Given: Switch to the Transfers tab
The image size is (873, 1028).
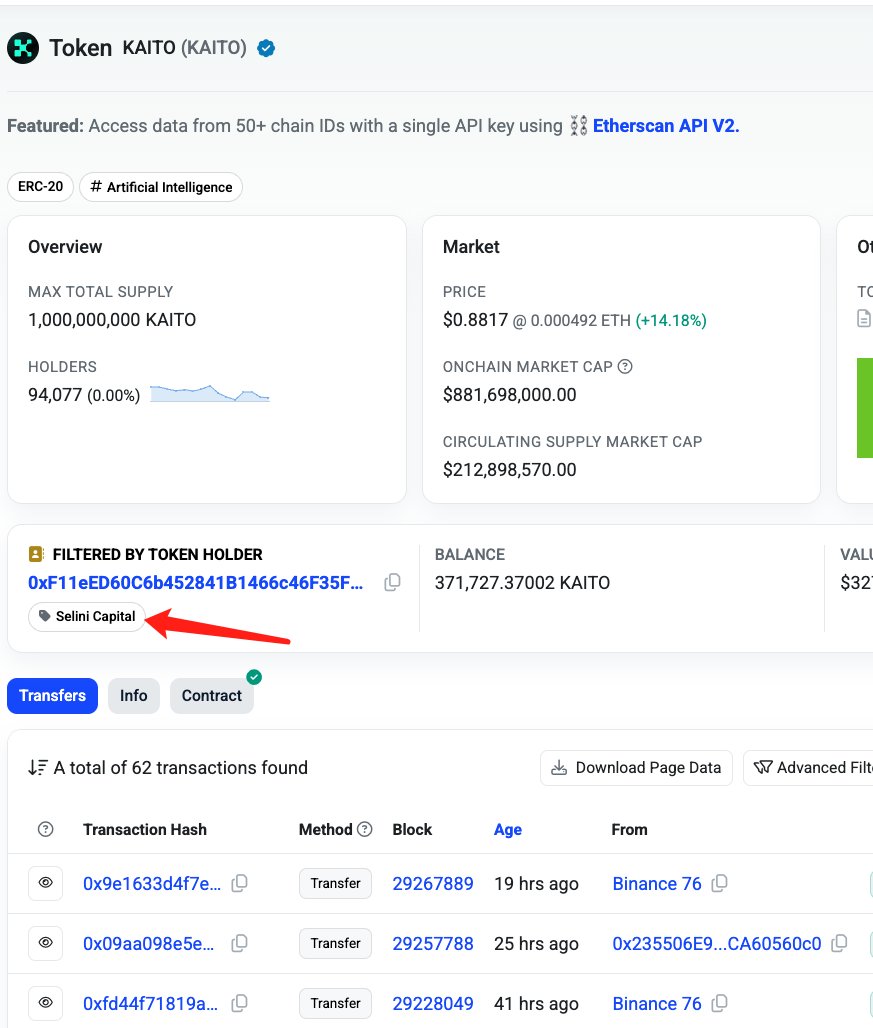Looking at the screenshot, I should pos(52,696).
